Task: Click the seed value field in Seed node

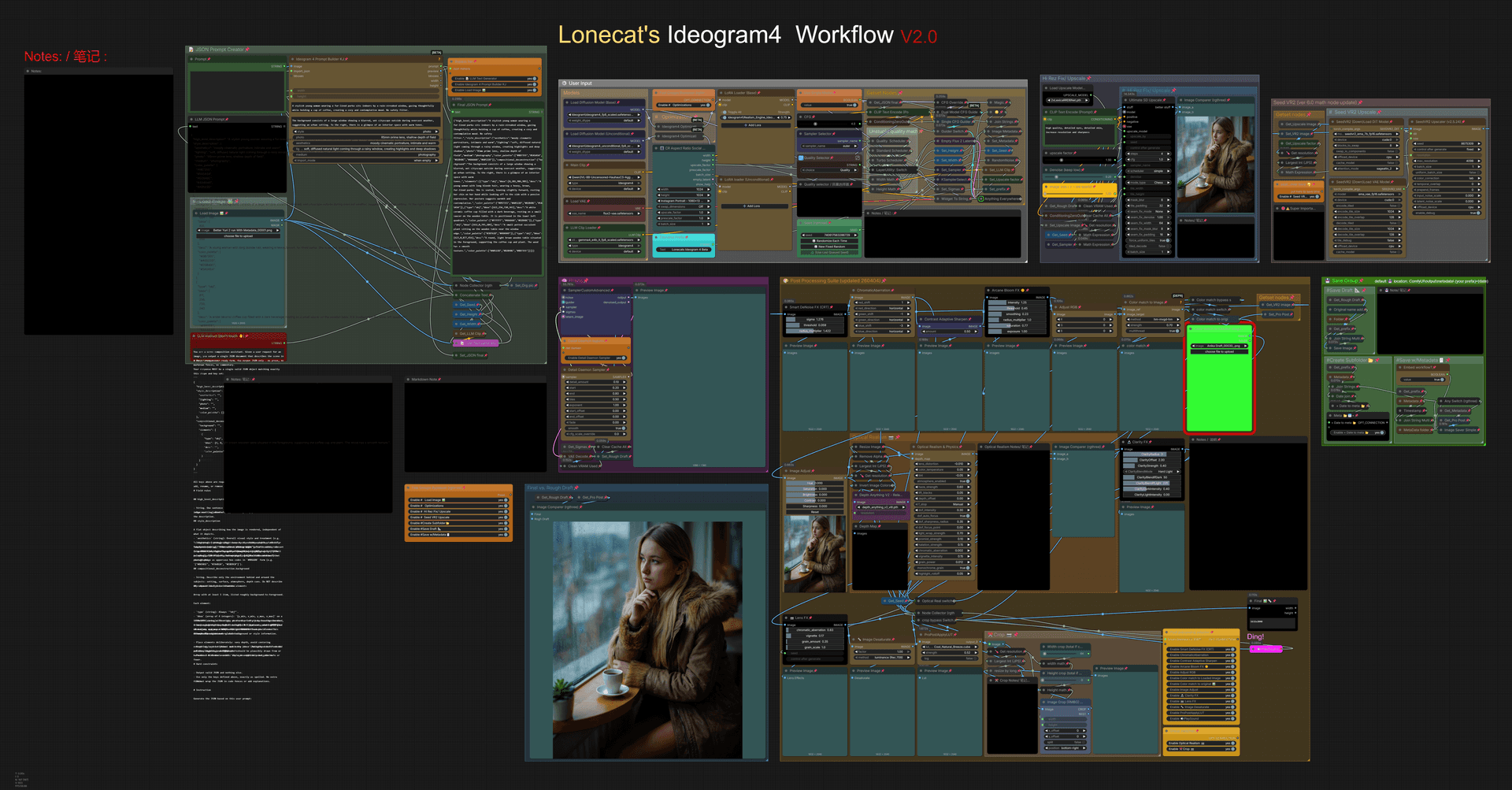Action: pyautogui.click(x=829, y=235)
